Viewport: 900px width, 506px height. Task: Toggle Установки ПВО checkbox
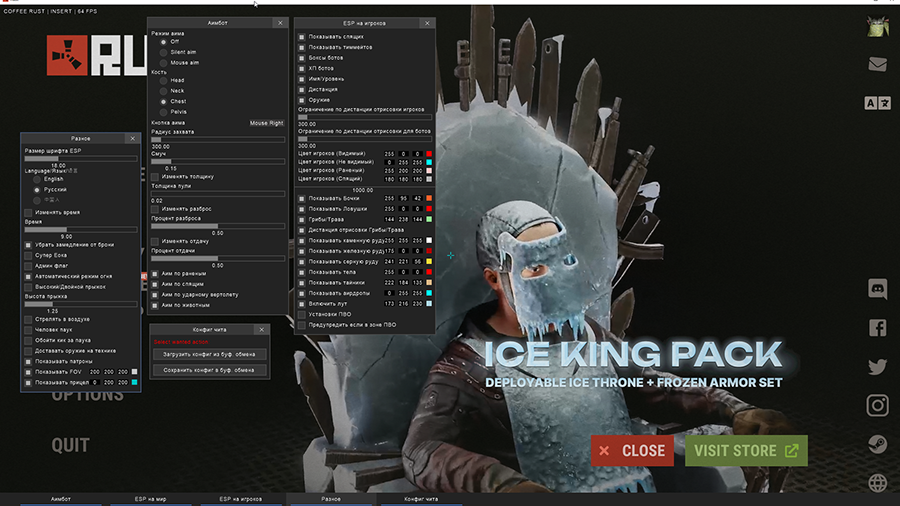(x=302, y=314)
